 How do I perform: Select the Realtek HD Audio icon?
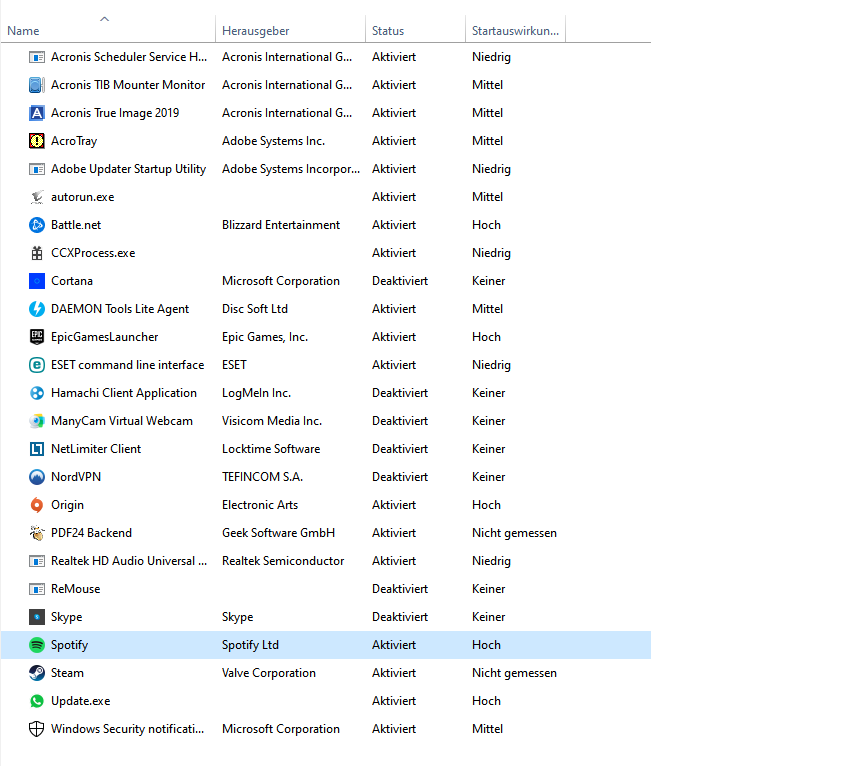pos(37,561)
